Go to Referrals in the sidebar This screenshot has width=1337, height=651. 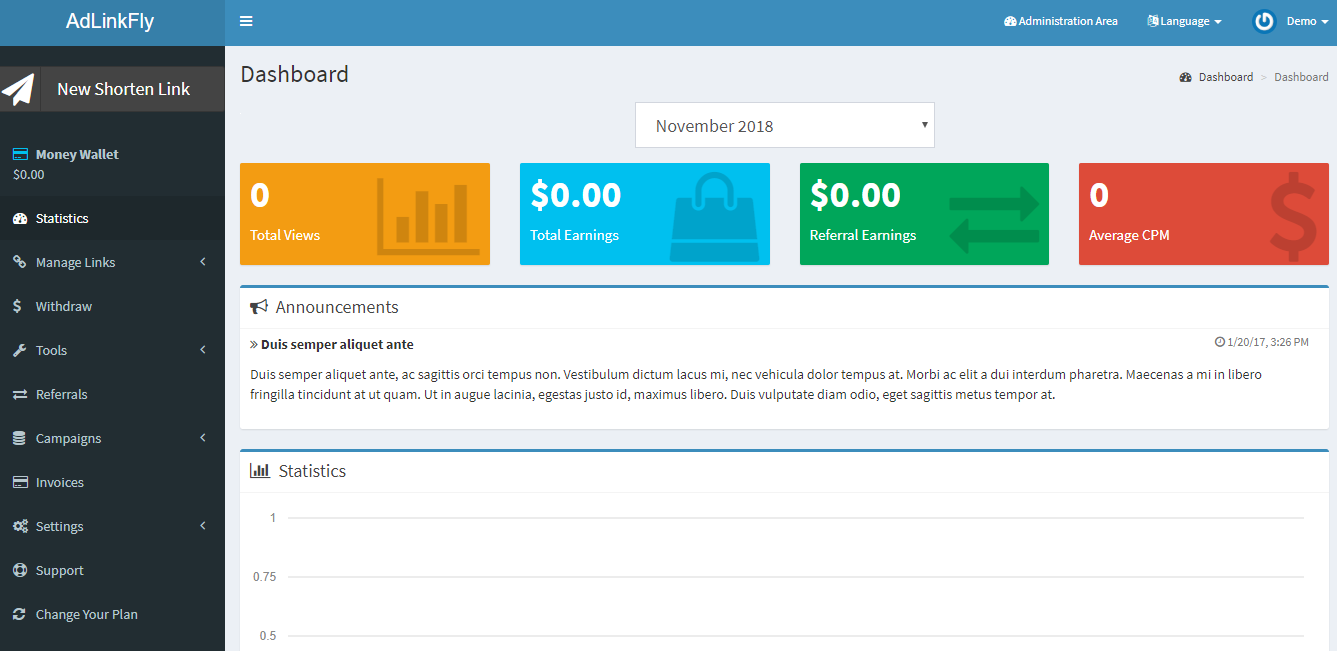point(112,394)
